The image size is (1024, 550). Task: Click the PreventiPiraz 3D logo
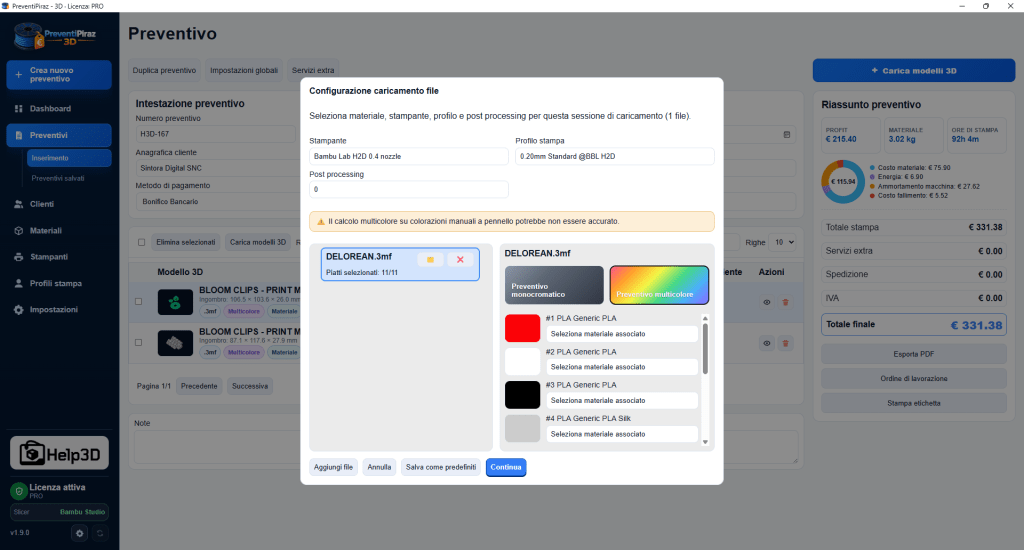coord(56,36)
